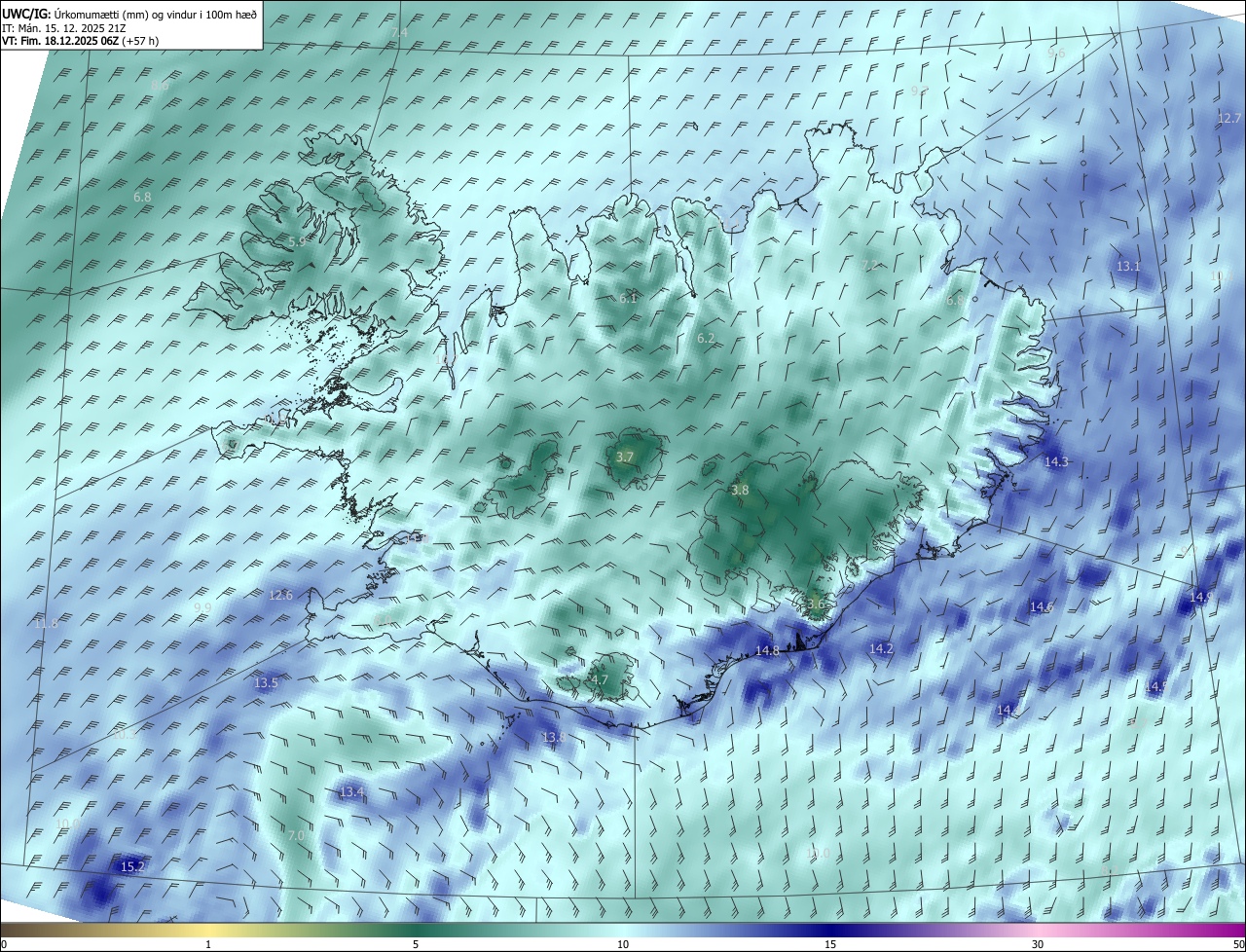Click the 12.7 value label on map
This screenshot has width=1246, height=952.
(x=1229, y=118)
